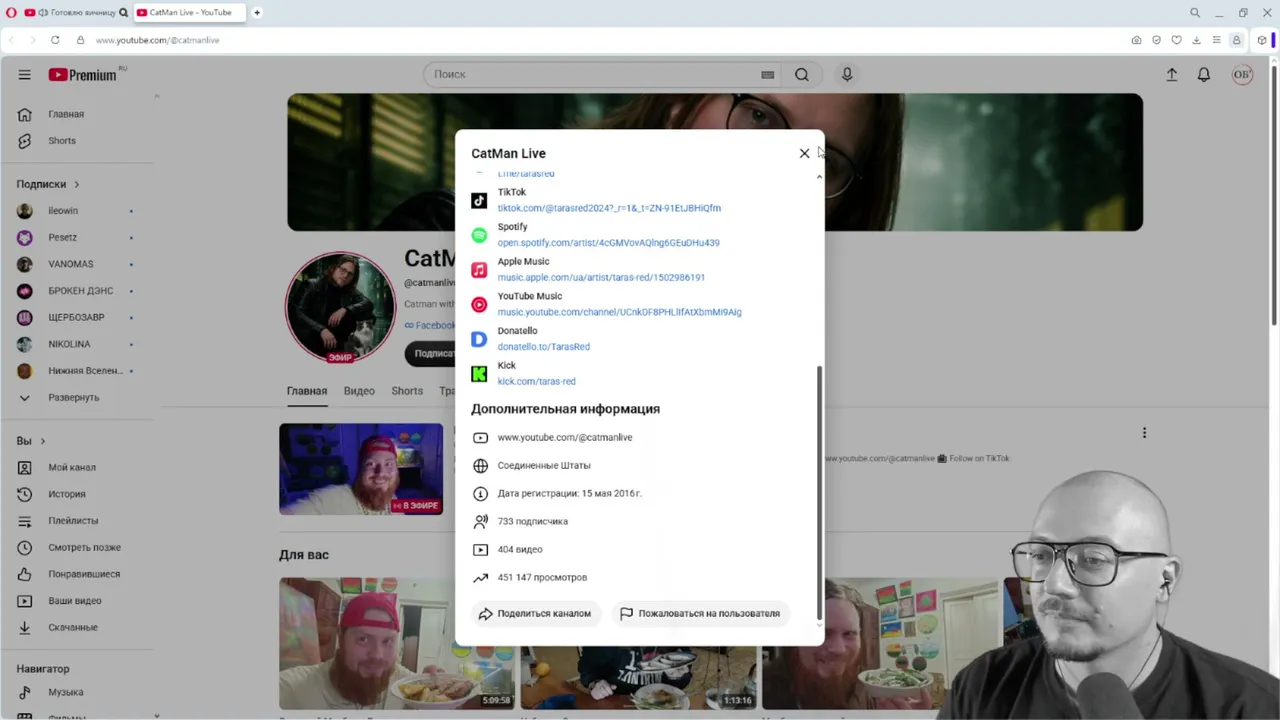Open the ЩЕРБОЗАВР subscription channel
Viewport: 1280px width, 720px height.
coord(76,317)
